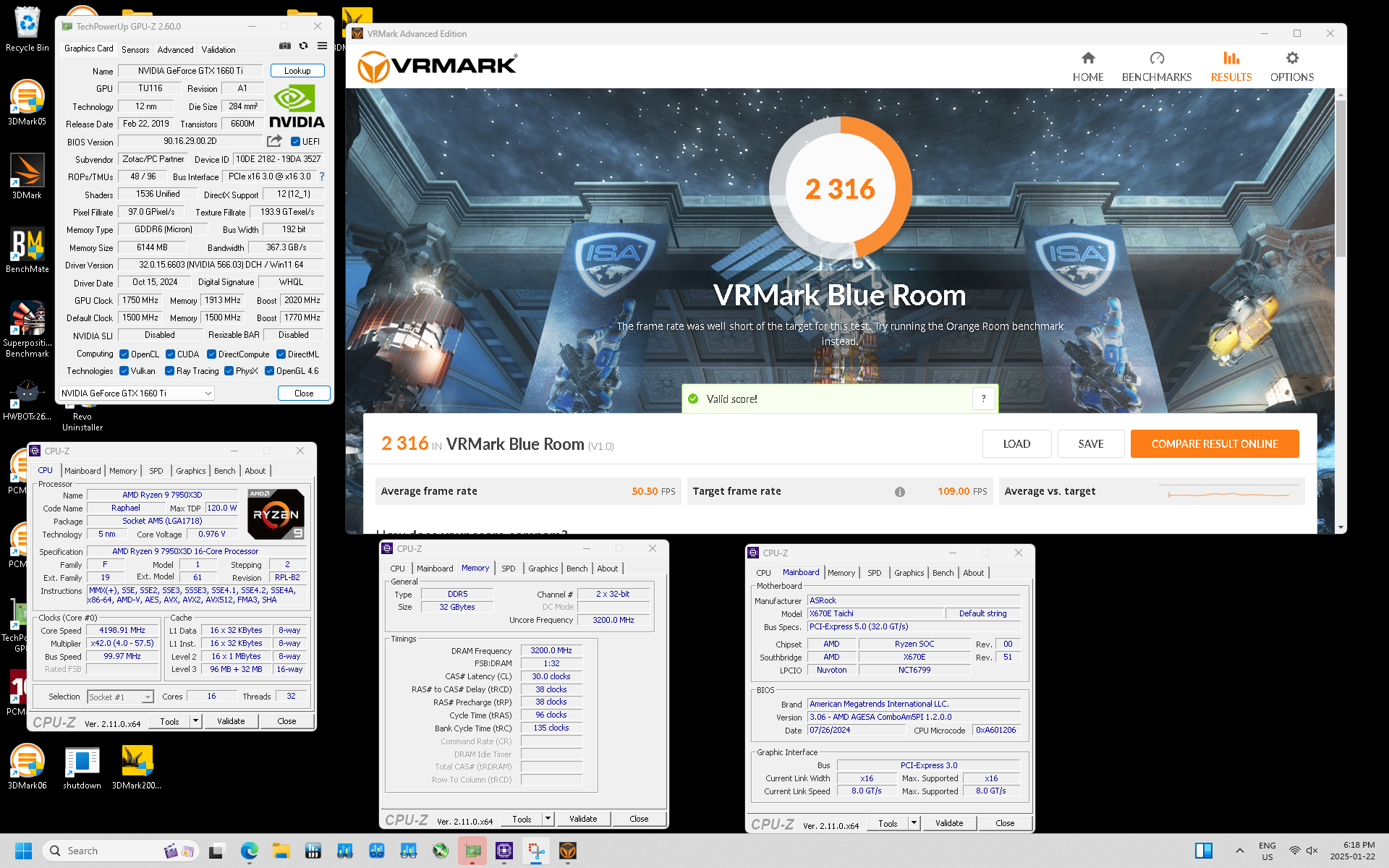
Task: Click VRMark taskbar icon
Action: [568, 851]
